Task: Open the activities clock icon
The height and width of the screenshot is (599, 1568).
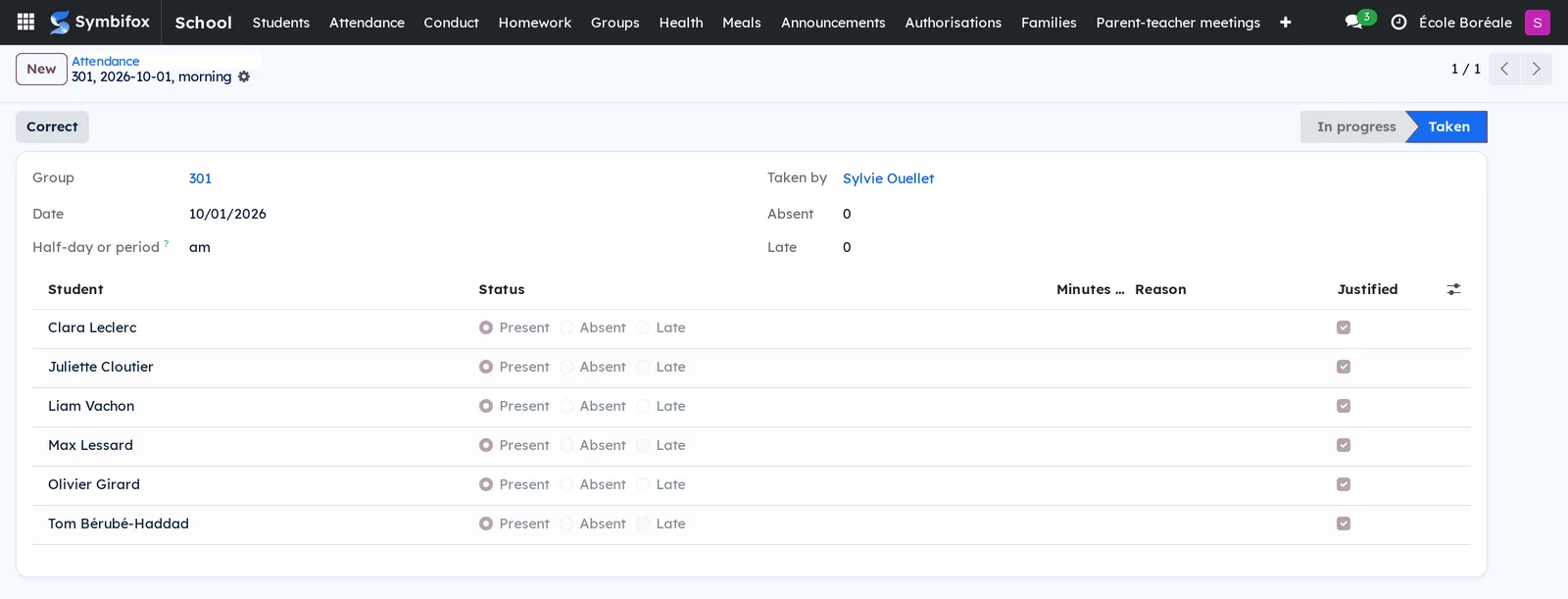Action: [x=1398, y=22]
